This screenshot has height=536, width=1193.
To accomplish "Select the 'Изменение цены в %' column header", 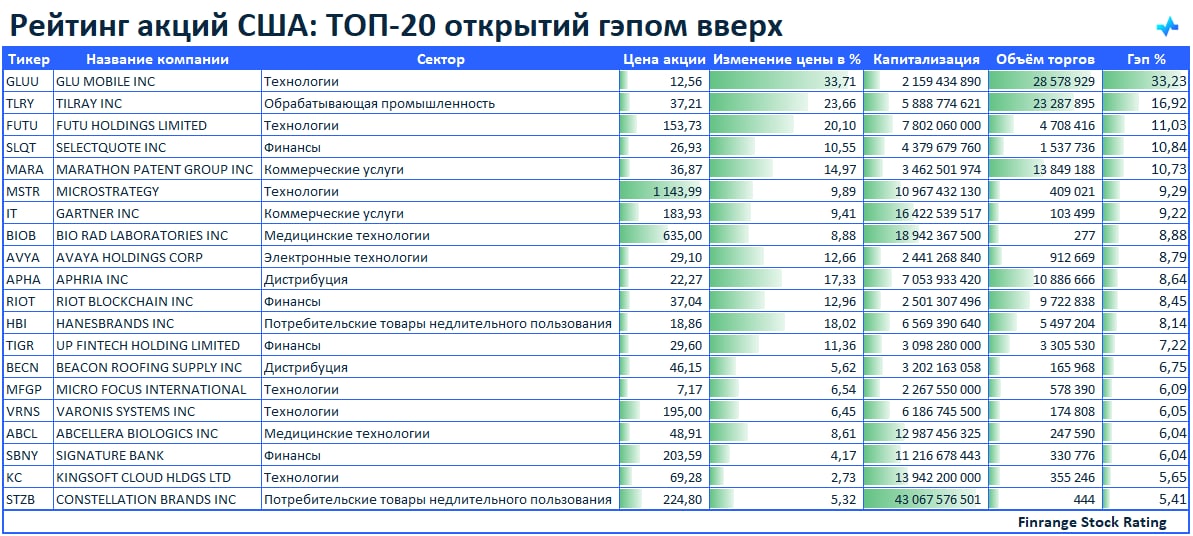I will [787, 59].
